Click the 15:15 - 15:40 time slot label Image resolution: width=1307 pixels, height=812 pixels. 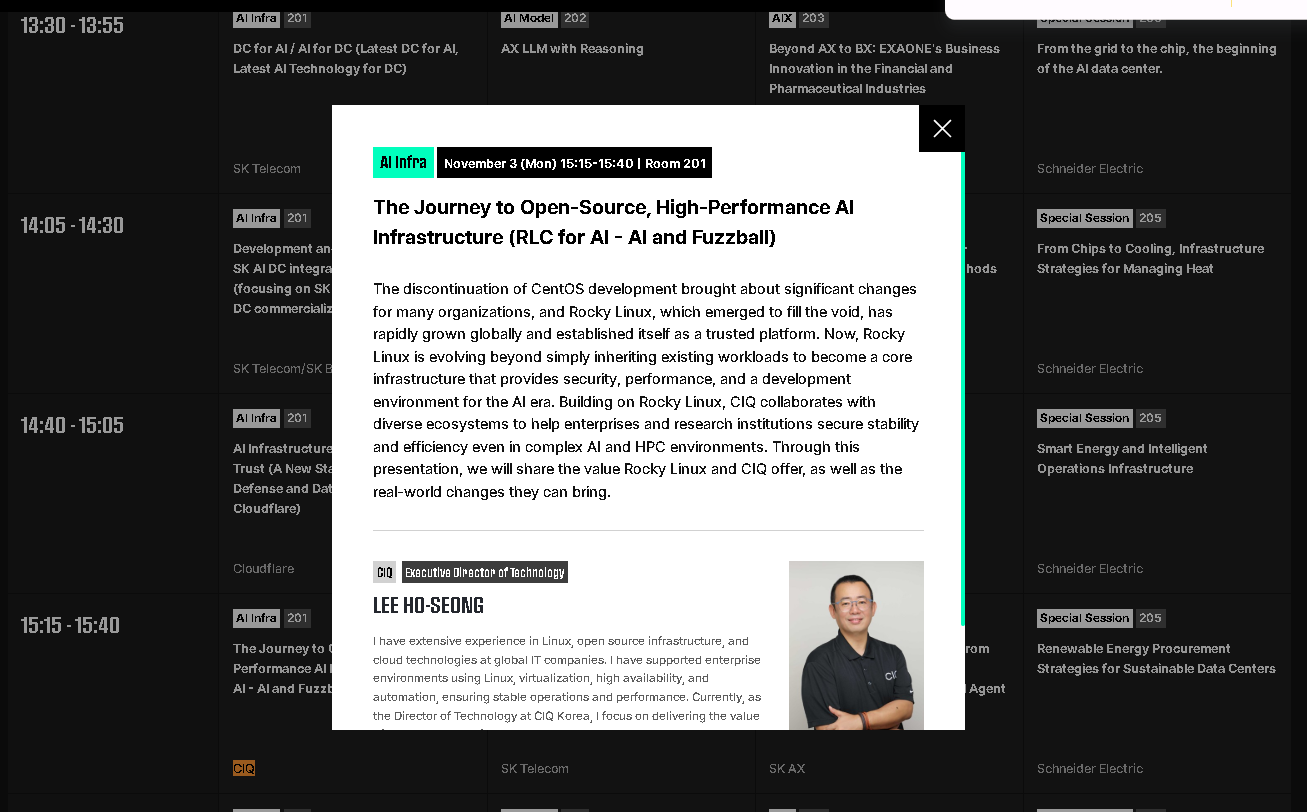tap(70, 626)
